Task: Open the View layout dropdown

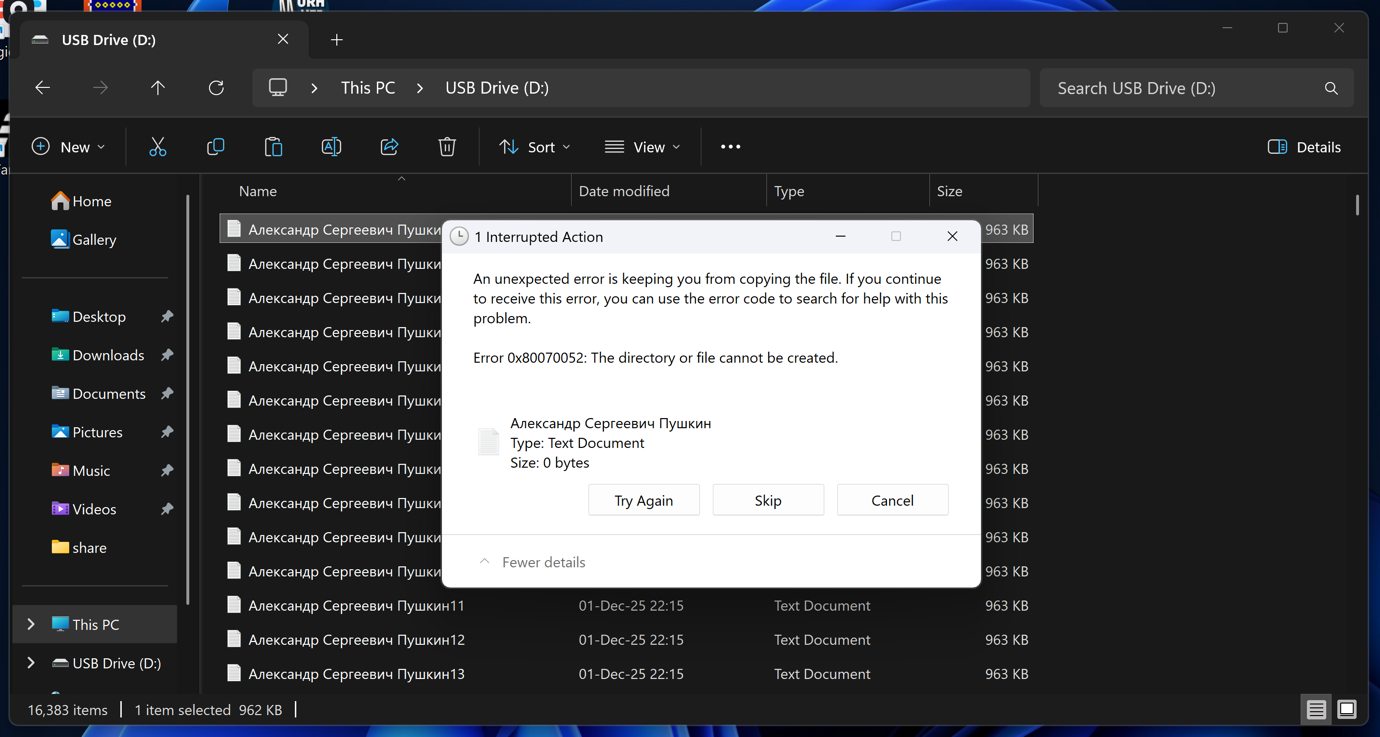Action: [643, 147]
